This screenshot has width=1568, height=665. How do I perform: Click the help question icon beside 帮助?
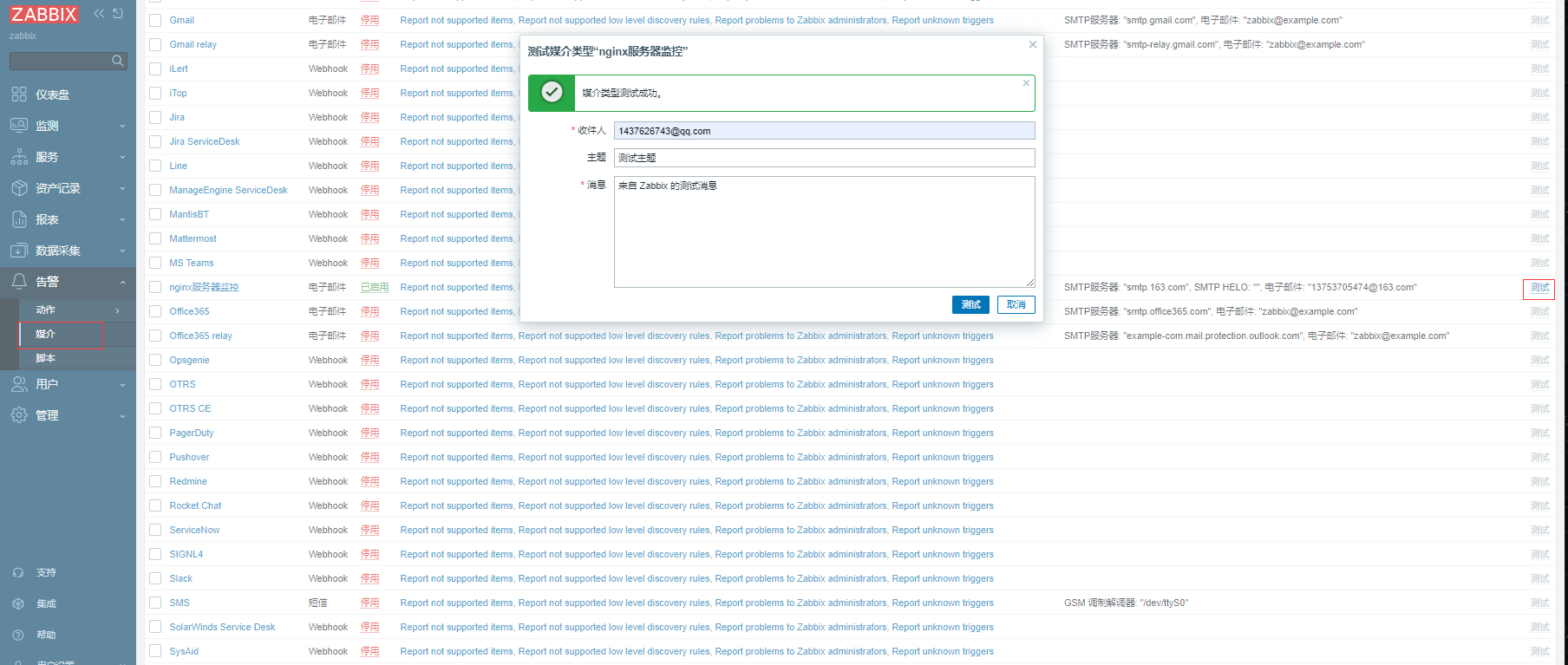pos(18,636)
